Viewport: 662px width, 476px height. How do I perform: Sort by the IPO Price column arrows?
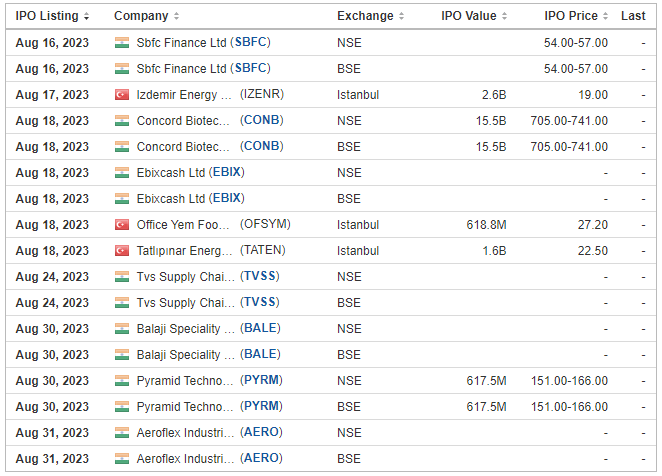coord(605,16)
